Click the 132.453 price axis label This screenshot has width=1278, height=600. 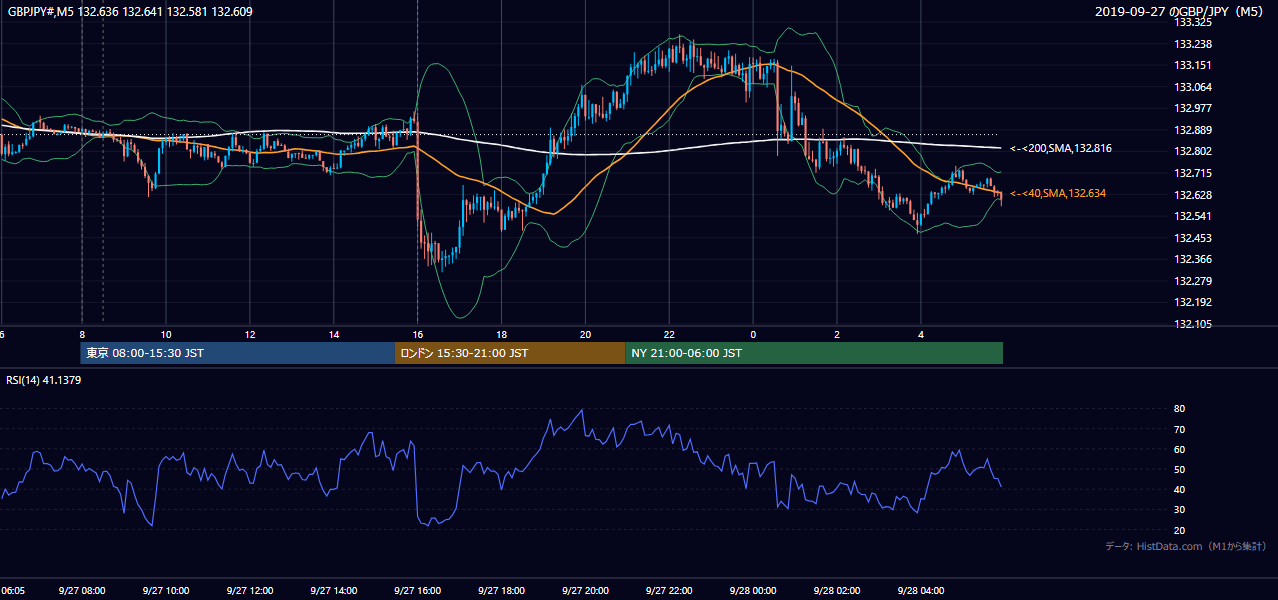pos(1193,238)
